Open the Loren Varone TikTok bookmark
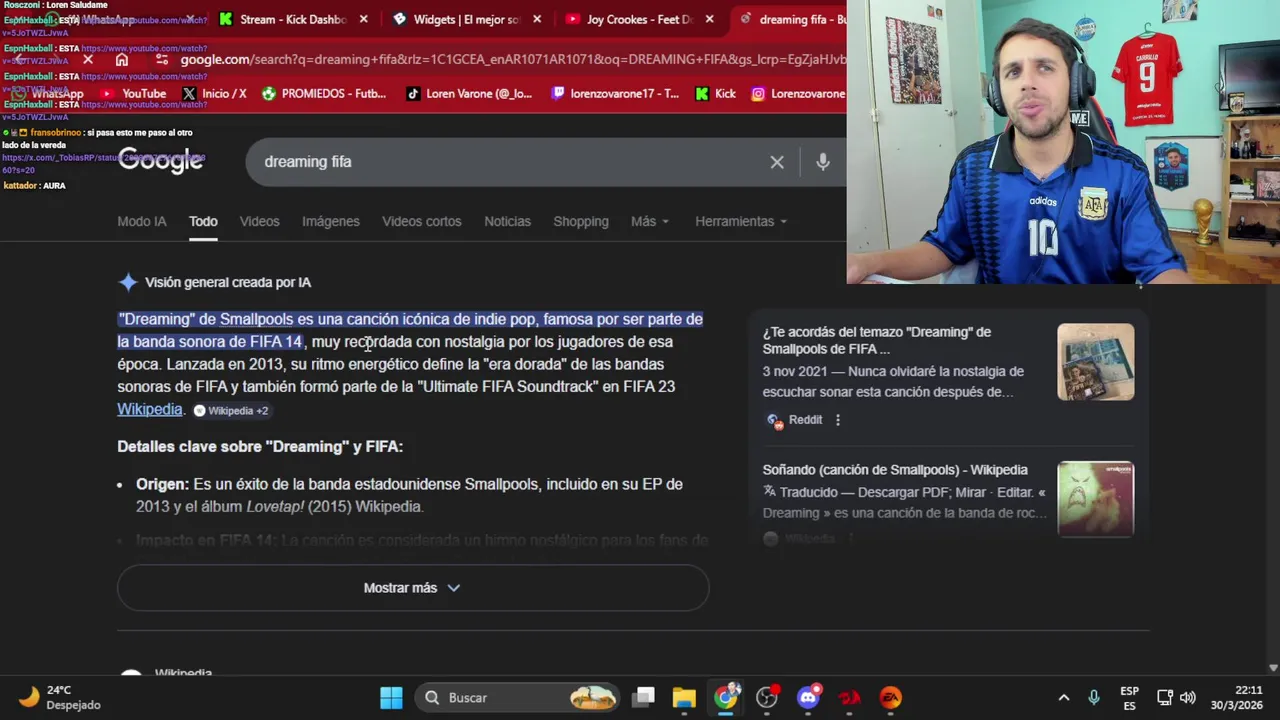1280x720 pixels. (x=469, y=93)
